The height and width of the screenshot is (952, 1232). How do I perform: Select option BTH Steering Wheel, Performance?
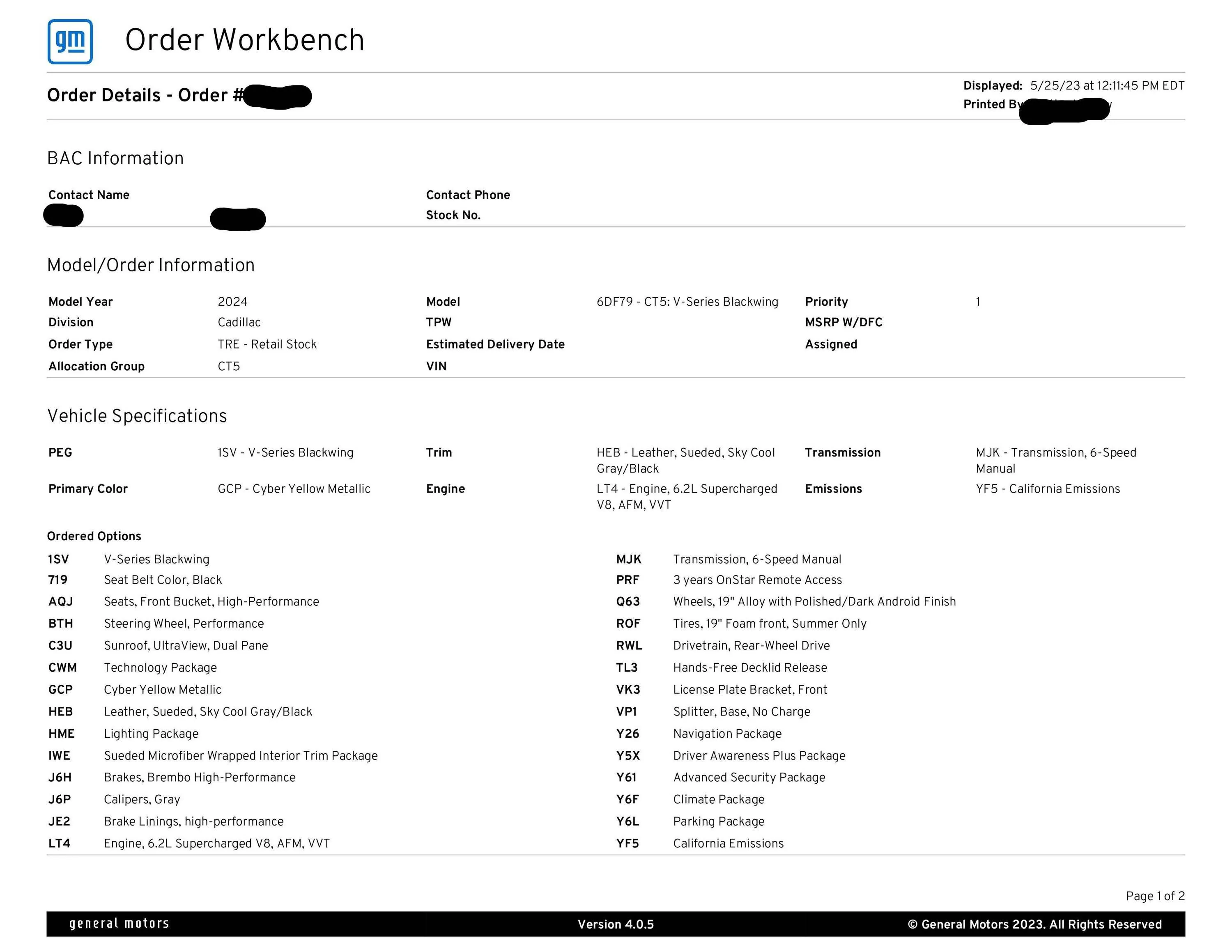(x=156, y=624)
